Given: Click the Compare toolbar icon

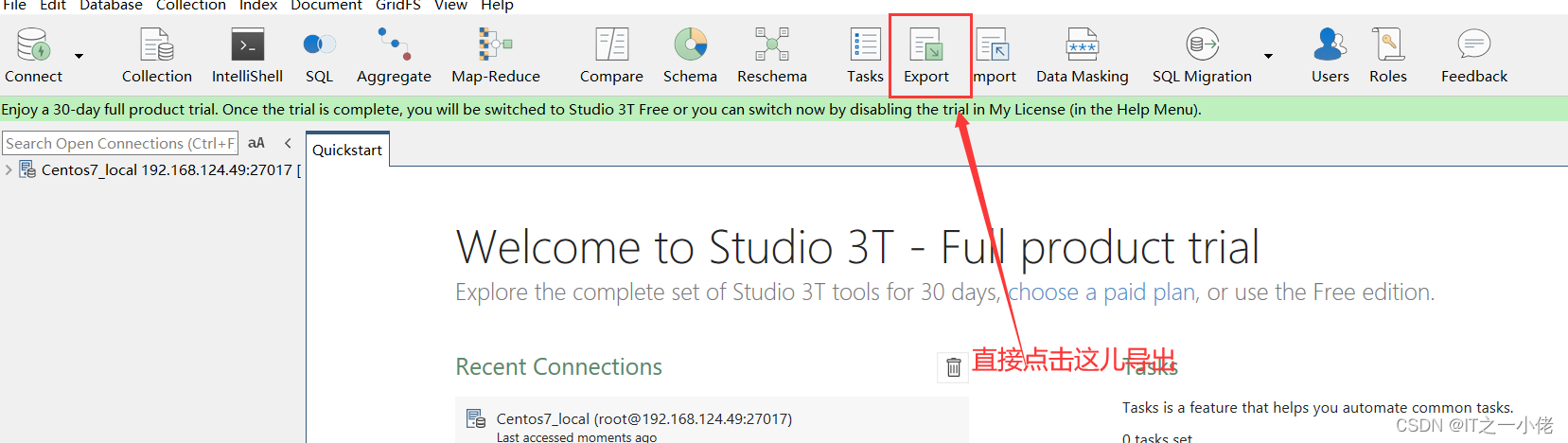Looking at the screenshot, I should 611,55.
